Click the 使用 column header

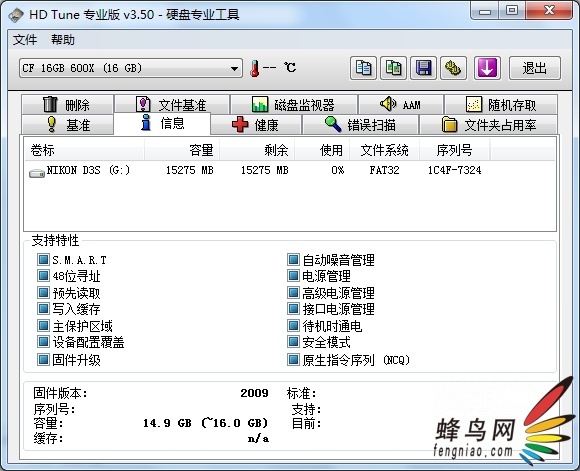click(x=322, y=150)
